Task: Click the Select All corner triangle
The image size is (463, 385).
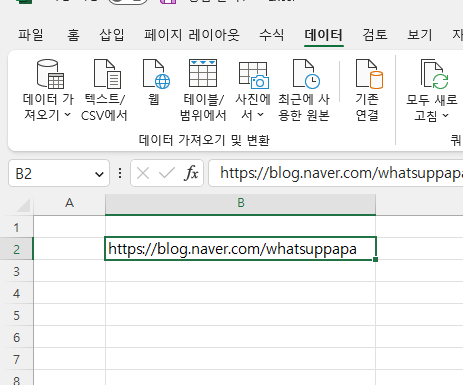Action: (23, 205)
